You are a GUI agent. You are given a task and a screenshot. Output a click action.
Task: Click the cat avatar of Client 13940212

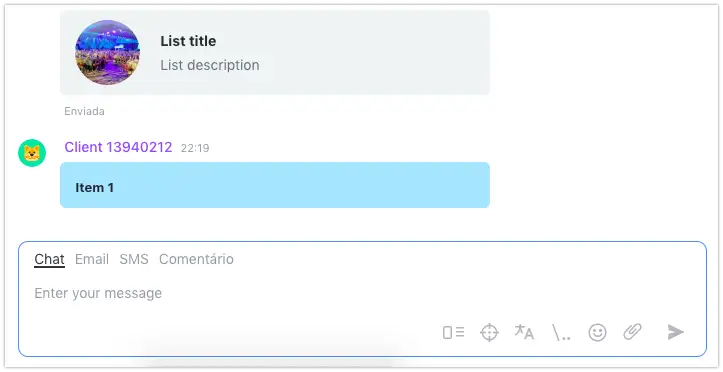click(32, 153)
